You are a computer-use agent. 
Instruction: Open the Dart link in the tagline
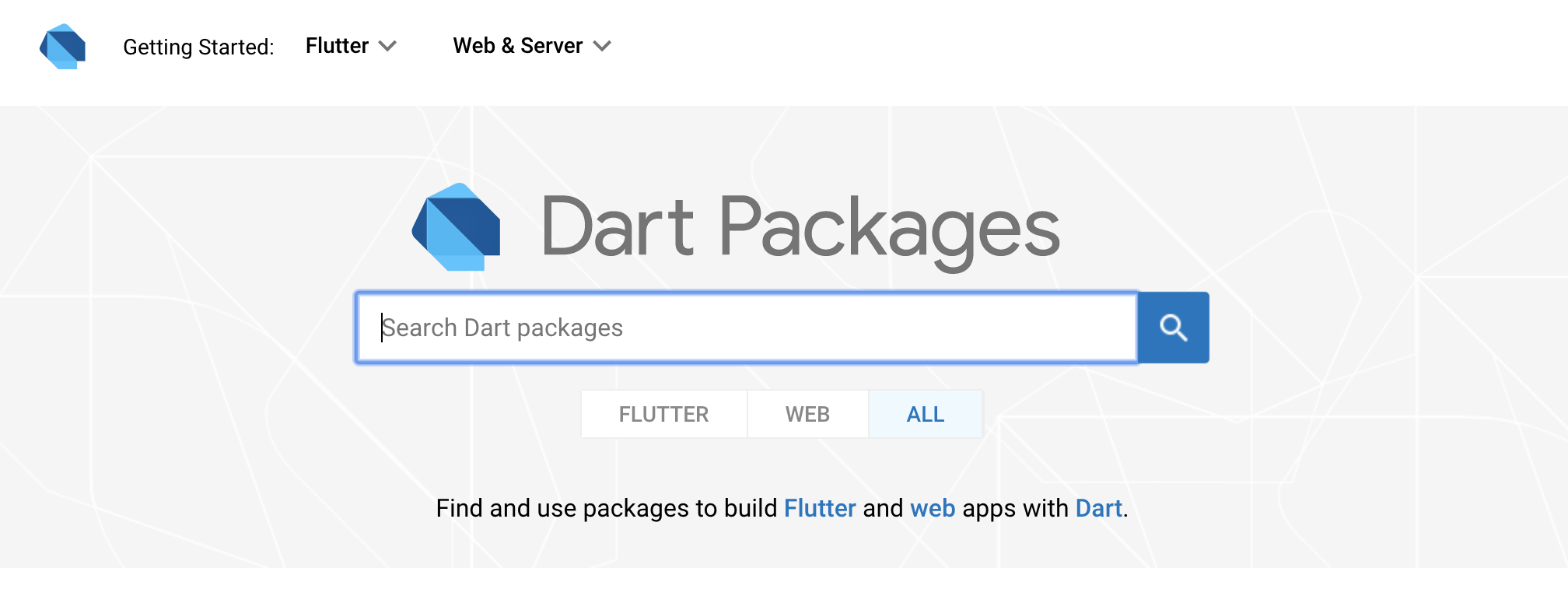[x=1098, y=508]
